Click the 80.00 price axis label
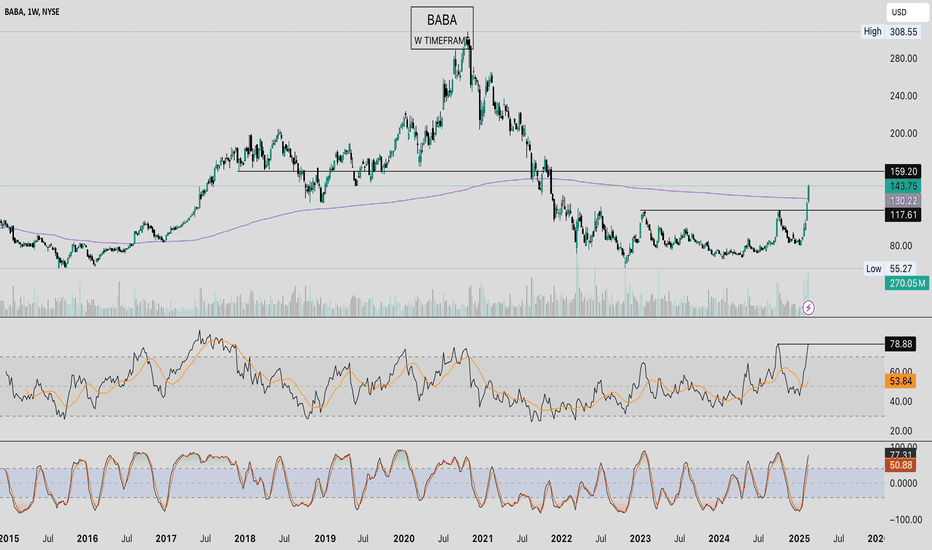Viewport: 932px width, 550px height. (x=903, y=246)
